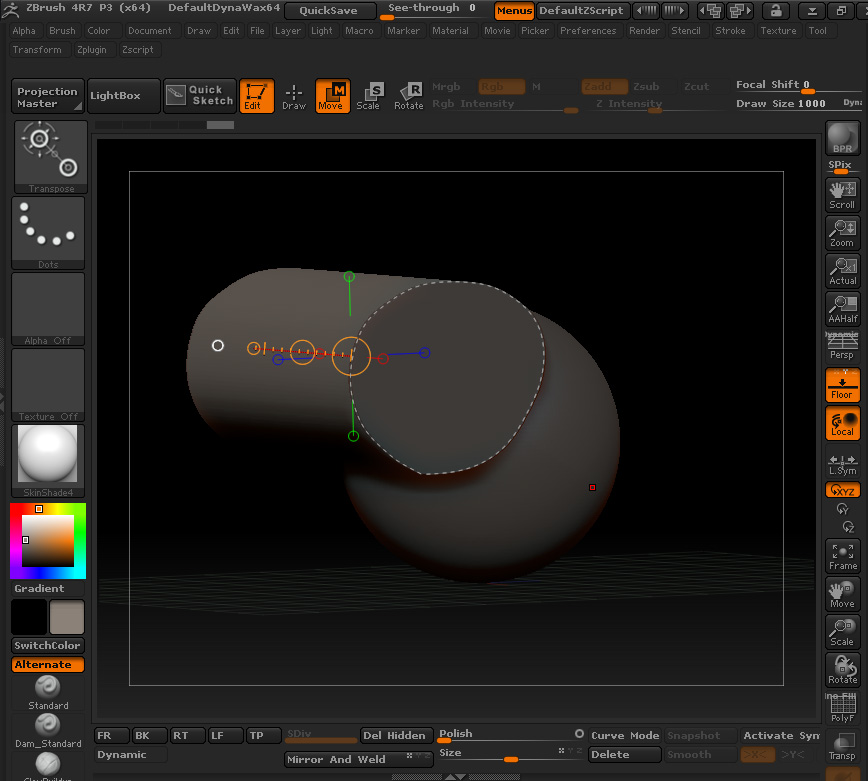Select the Transpose brush thumbnail
868x781 pixels.
(x=50, y=157)
